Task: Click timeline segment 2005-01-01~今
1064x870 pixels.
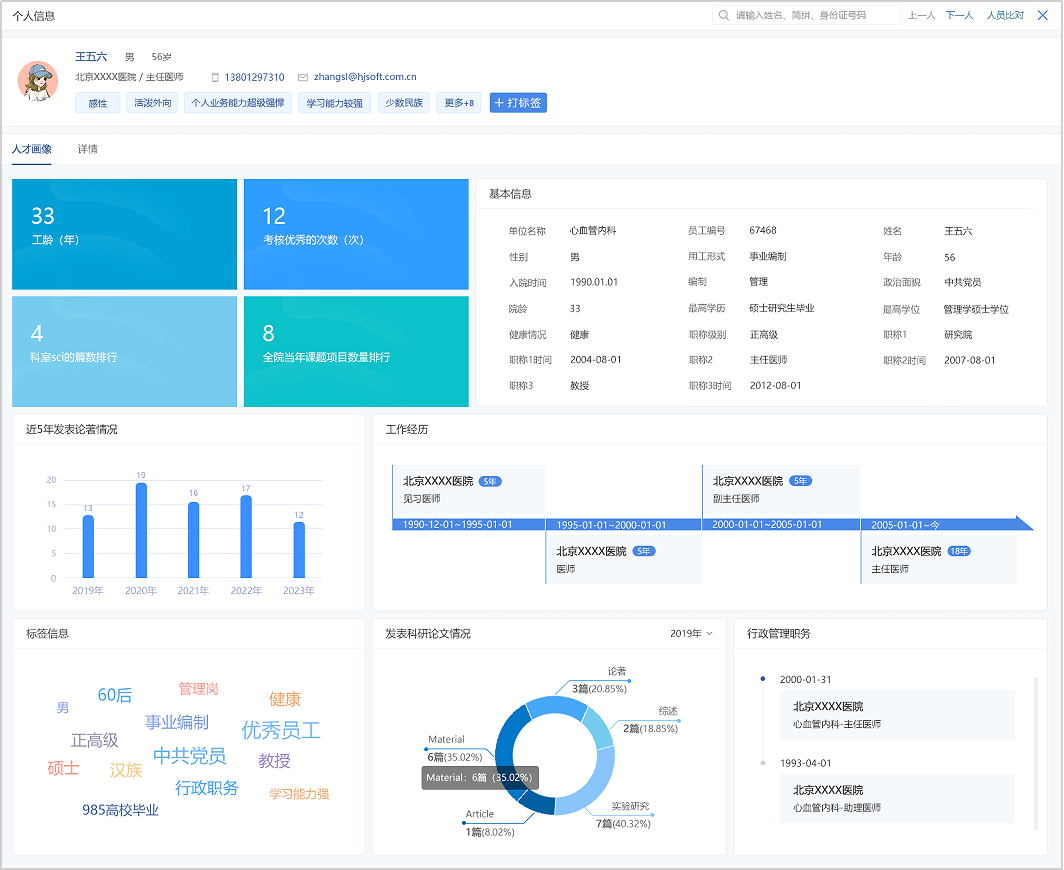Action: tap(947, 525)
